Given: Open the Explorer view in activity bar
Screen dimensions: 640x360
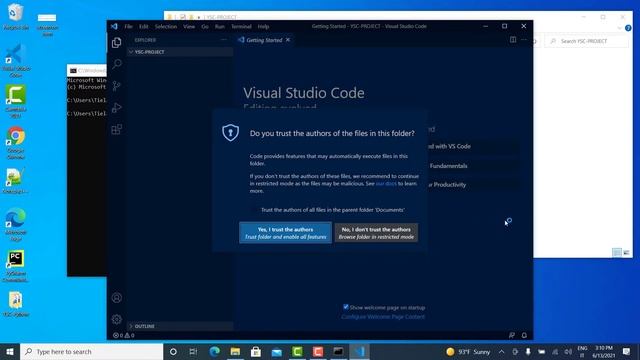Looking at the screenshot, I should click(x=117, y=42).
